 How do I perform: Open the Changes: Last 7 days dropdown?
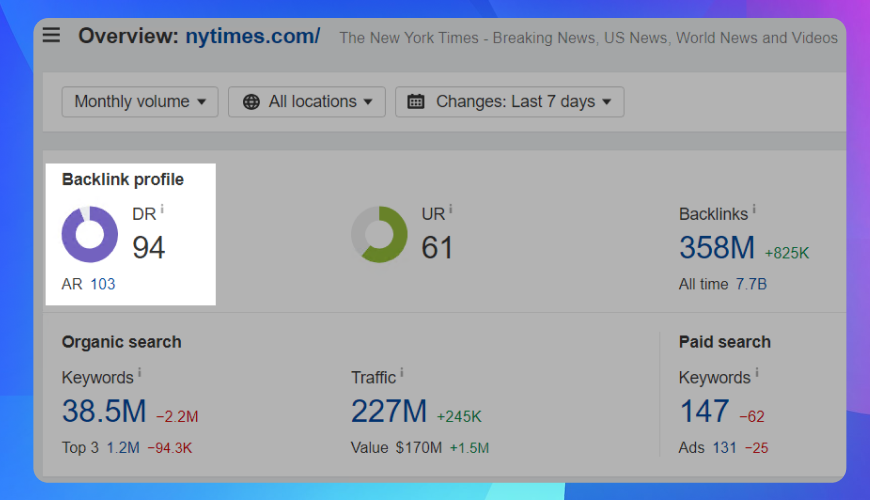coord(509,102)
